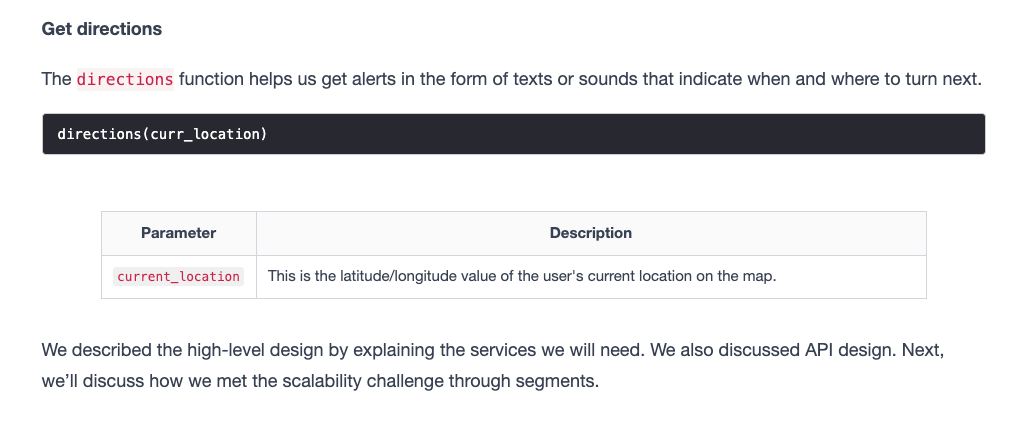Select the Parameter column header

click(x=179, y=233)
